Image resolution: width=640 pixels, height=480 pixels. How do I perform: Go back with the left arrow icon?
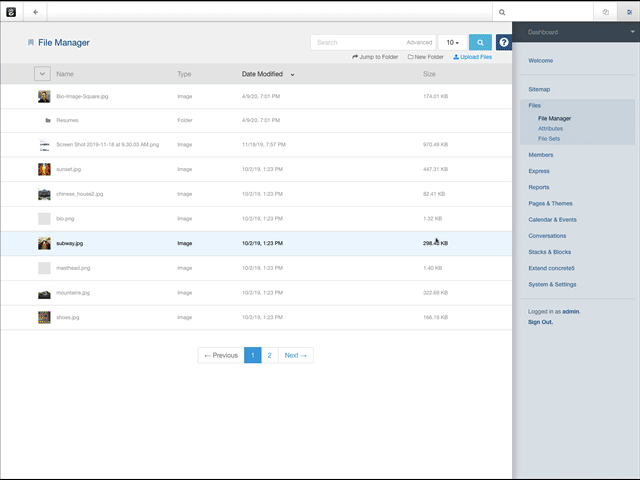(x=36, y=12)
